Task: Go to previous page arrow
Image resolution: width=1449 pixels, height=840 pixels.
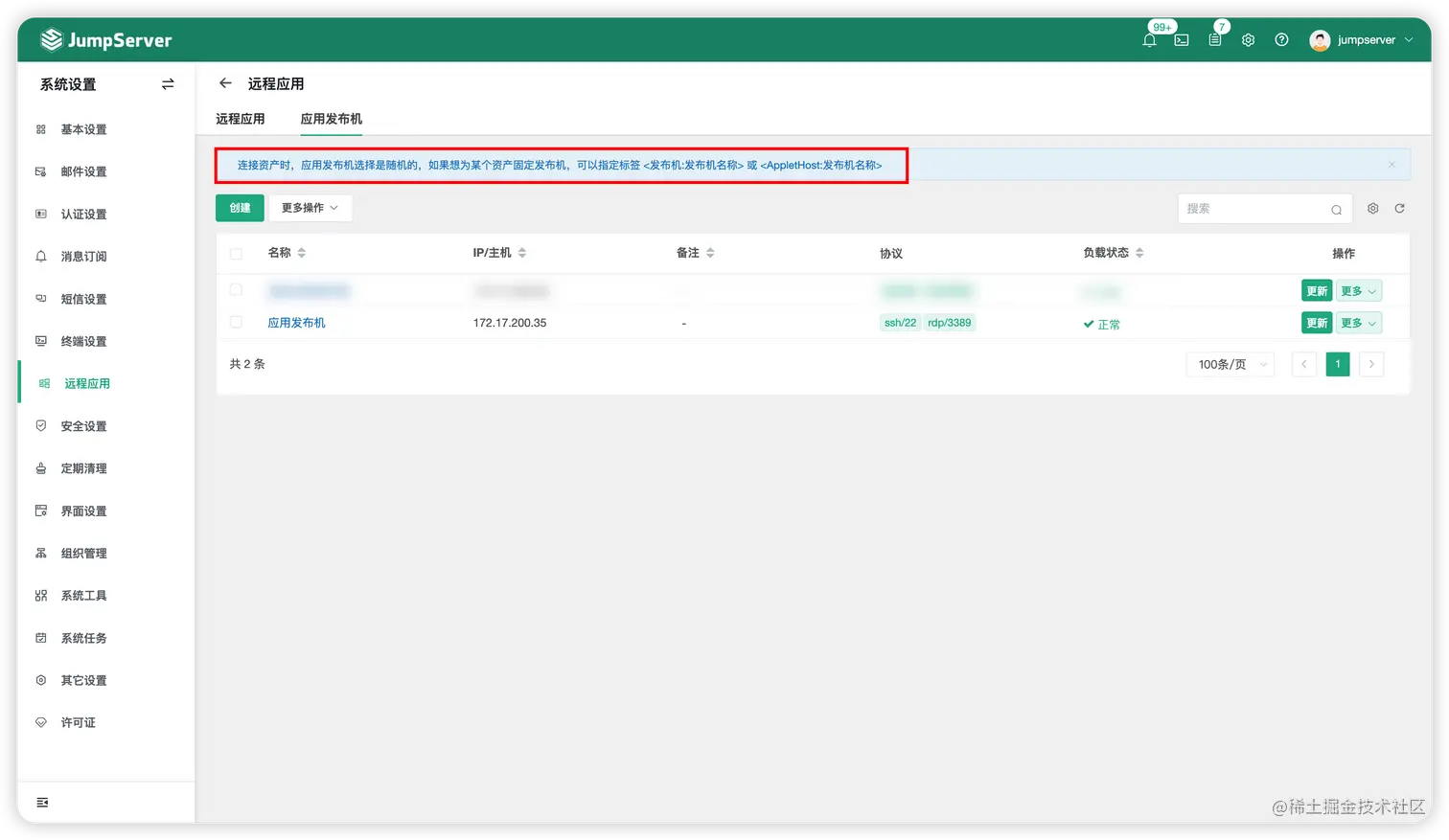Action: [1303, 364]
